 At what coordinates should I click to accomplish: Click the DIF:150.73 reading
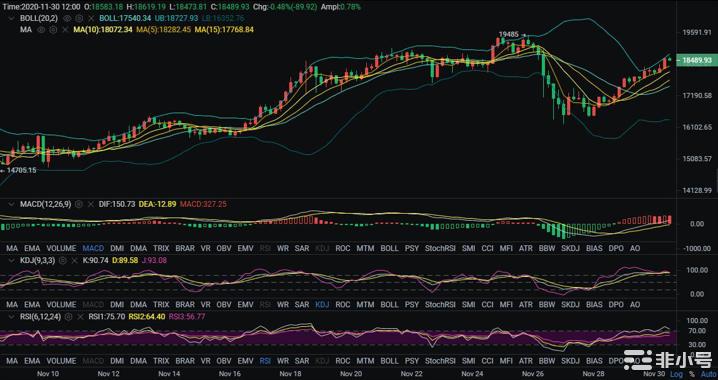tap(117, 204)
